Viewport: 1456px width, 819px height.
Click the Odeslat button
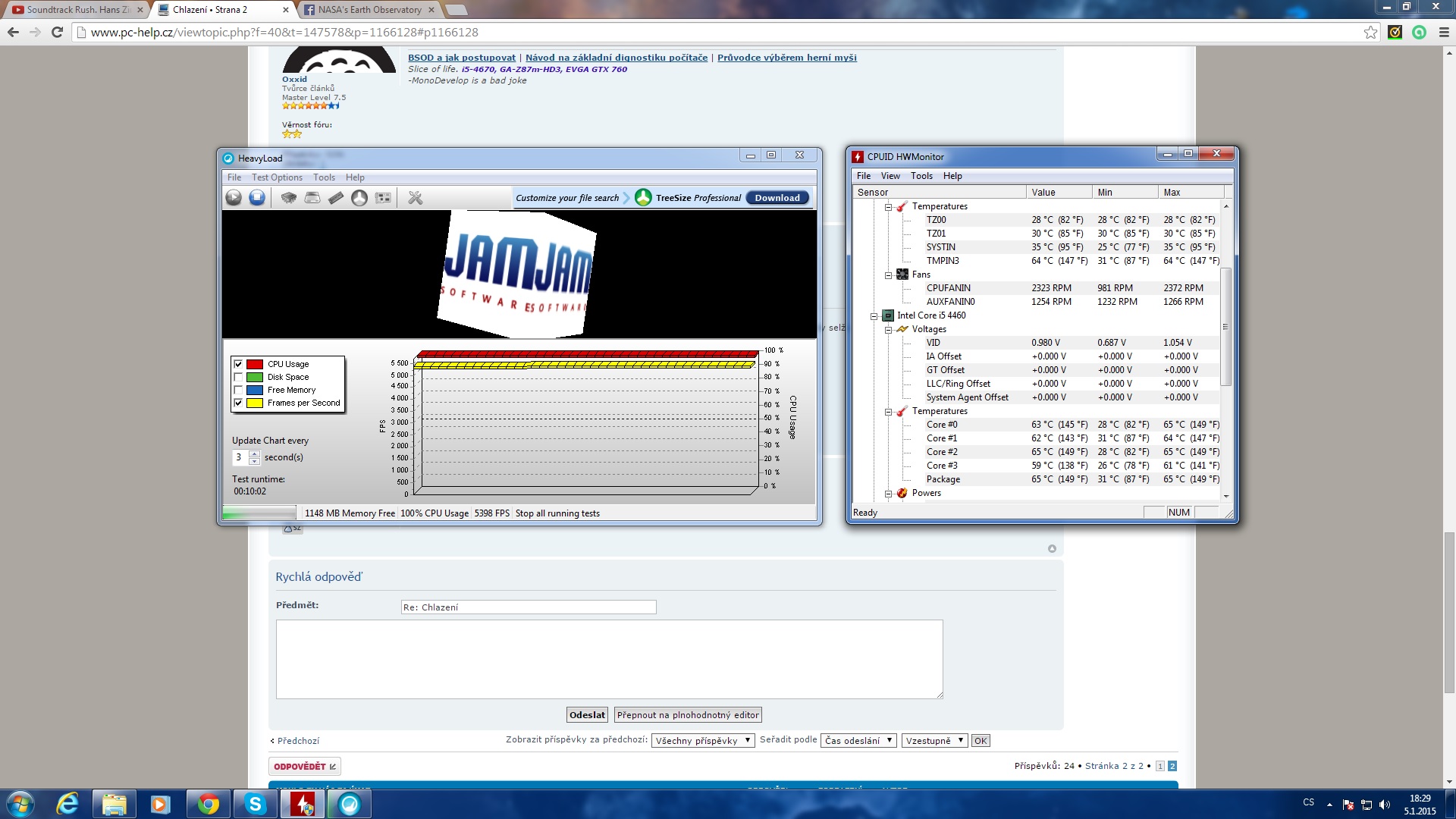[x=587, y=715]
